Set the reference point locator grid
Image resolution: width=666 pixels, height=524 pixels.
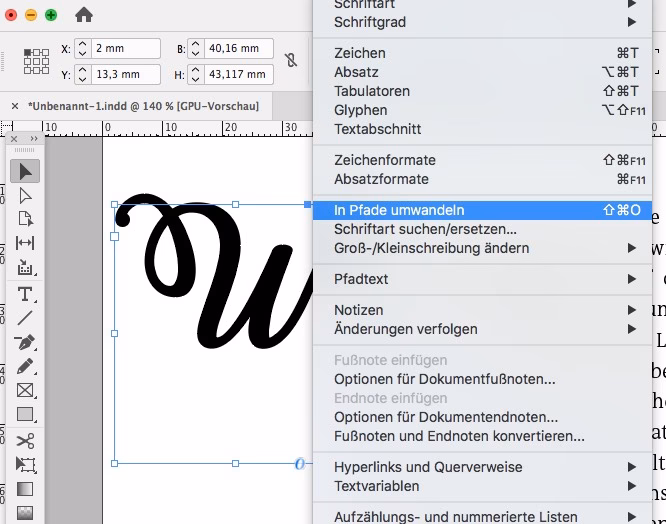click(x=36, y=62)
